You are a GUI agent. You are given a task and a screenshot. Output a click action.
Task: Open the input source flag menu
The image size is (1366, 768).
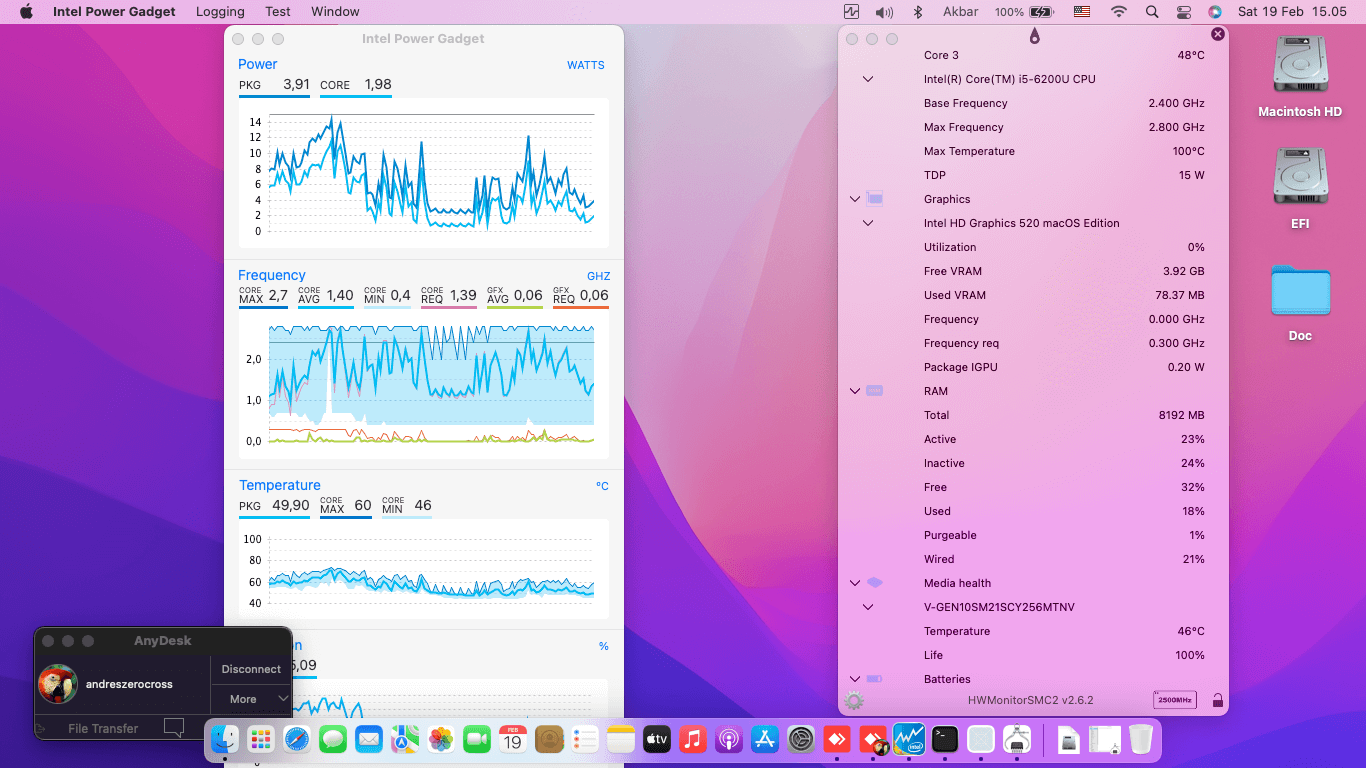[1082, 12]
